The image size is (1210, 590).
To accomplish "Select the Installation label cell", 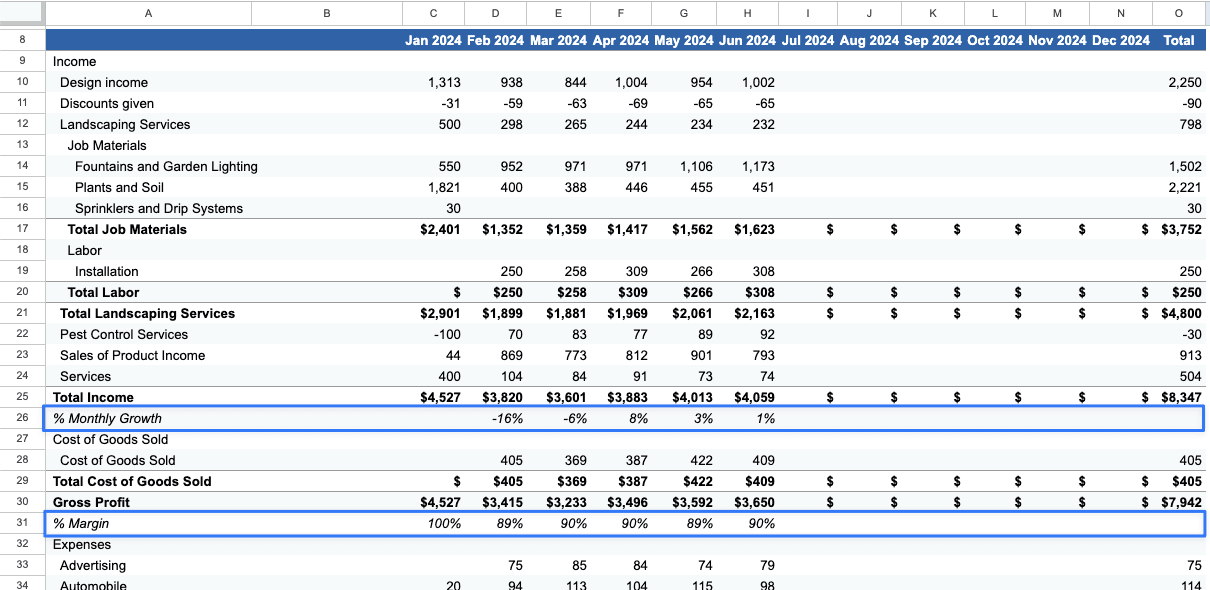I will click(107, 271).
